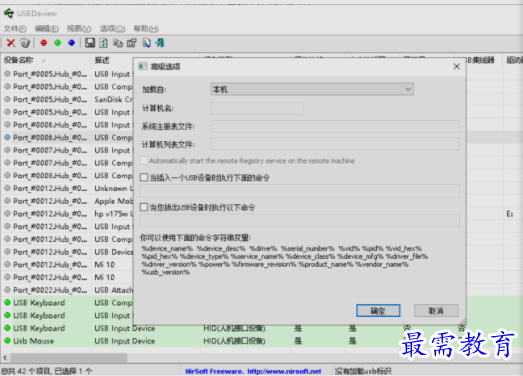Image resolution: width=523 pixels, height=376 pixels.
Task: Open the 视图(V) menu
Action: [79, 29]
